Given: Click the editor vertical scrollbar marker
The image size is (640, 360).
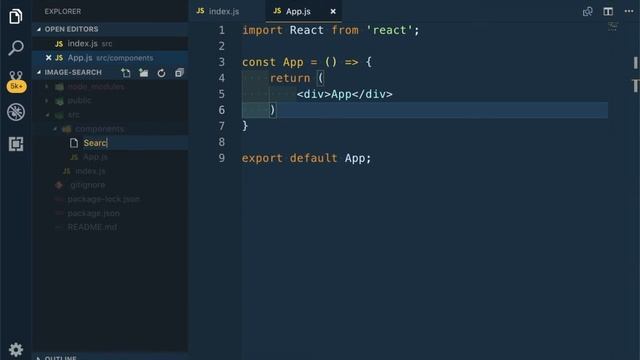Looking at the screenshot, I should (x=636, y=62).
